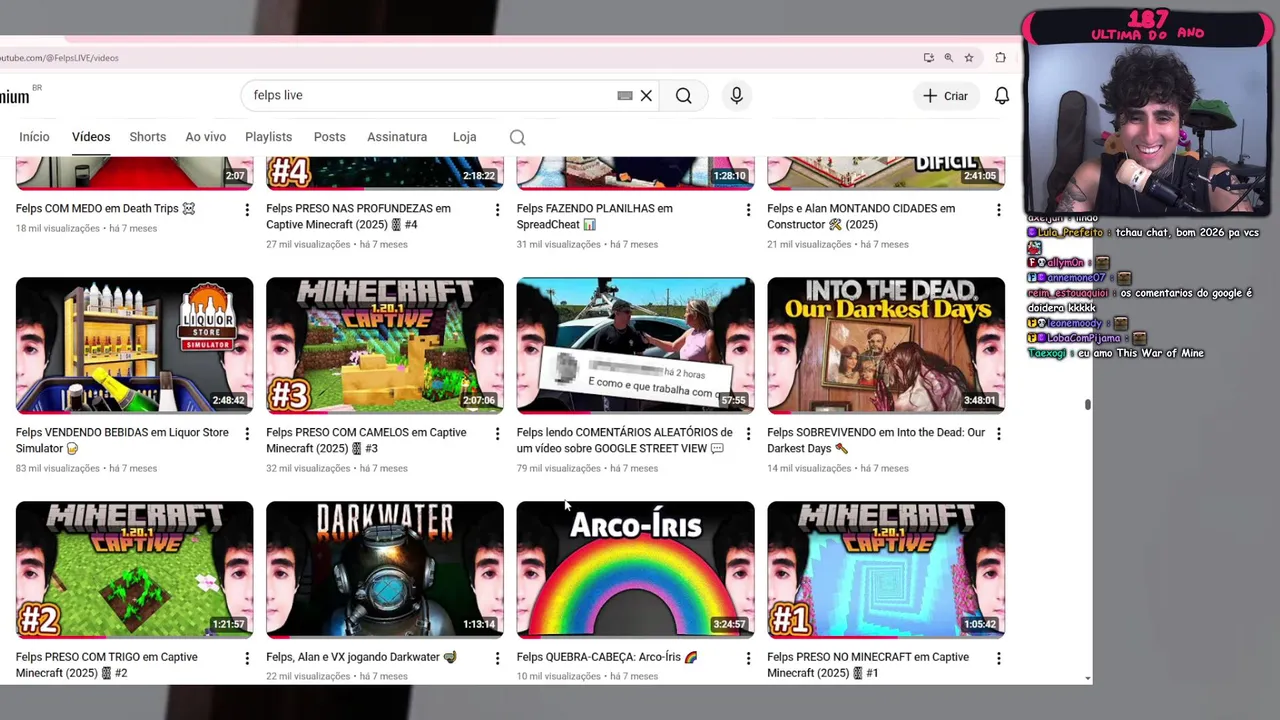The image size is (1280, 720).
Task: Open browser extensions puzzle icon
Action: pyautogui.click(x=1000, y=58)
